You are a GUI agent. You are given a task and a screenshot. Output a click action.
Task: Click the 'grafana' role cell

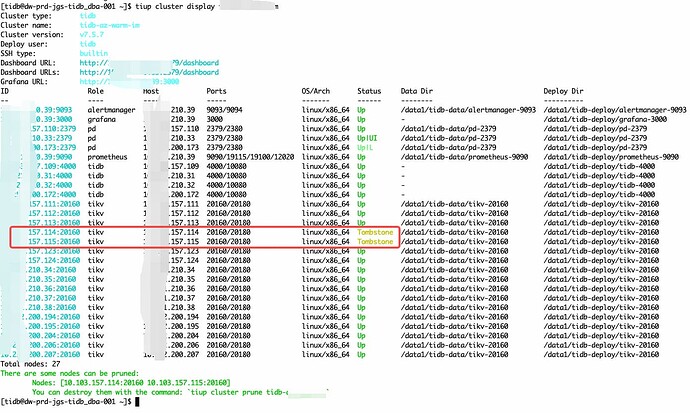pos(102,119)
